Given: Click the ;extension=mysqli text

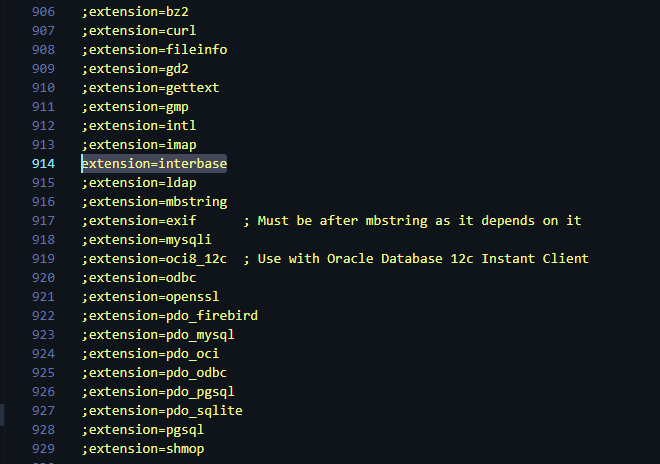Looking at the screenshot, I should point(146,239).
